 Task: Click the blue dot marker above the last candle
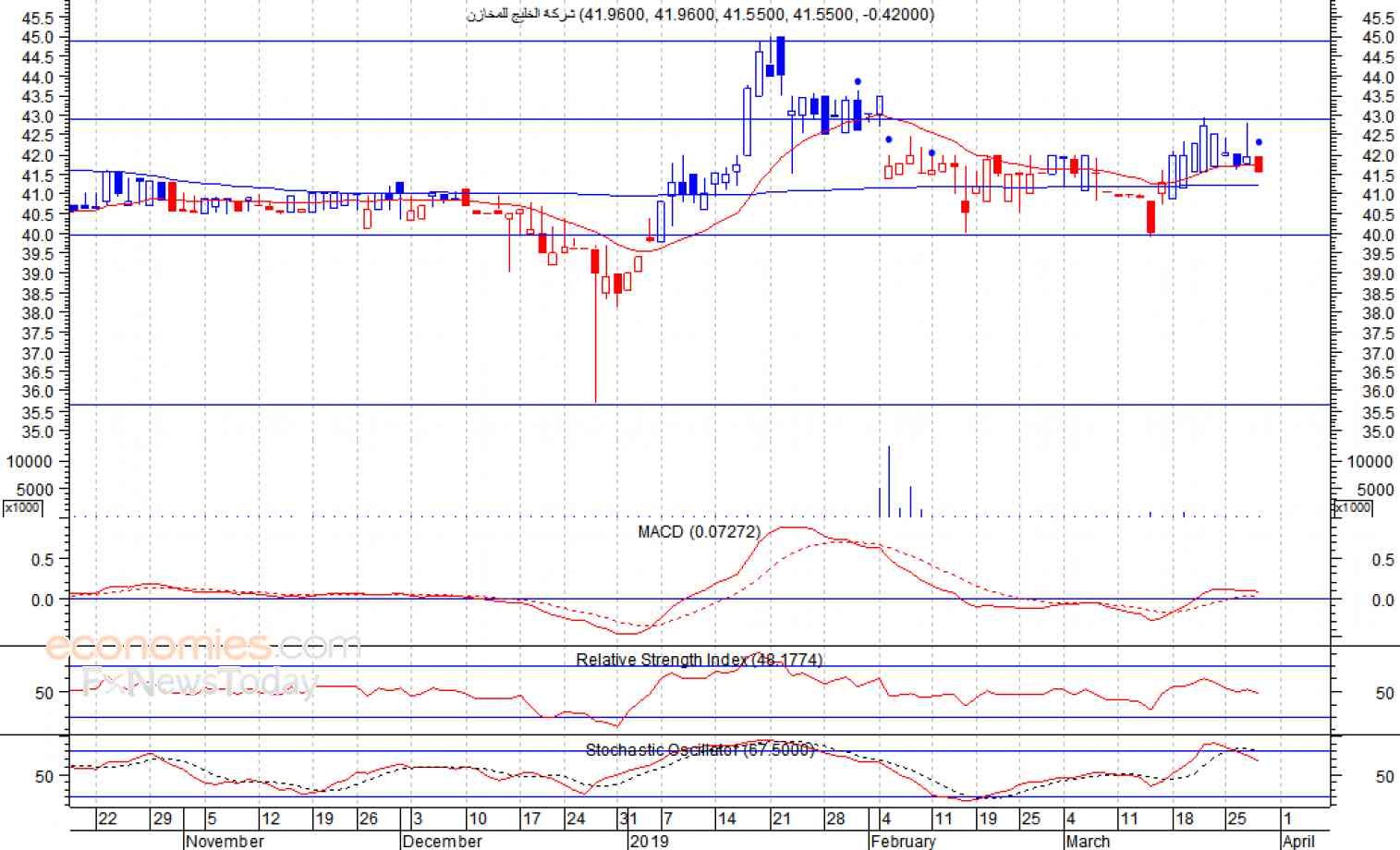click(1259, 142)
